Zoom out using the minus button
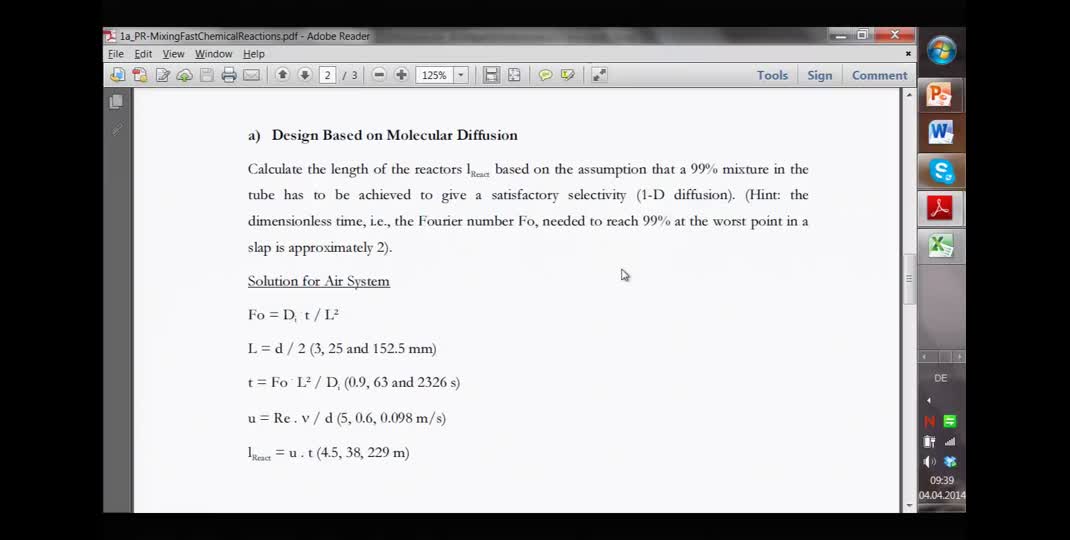 point(379,75)
